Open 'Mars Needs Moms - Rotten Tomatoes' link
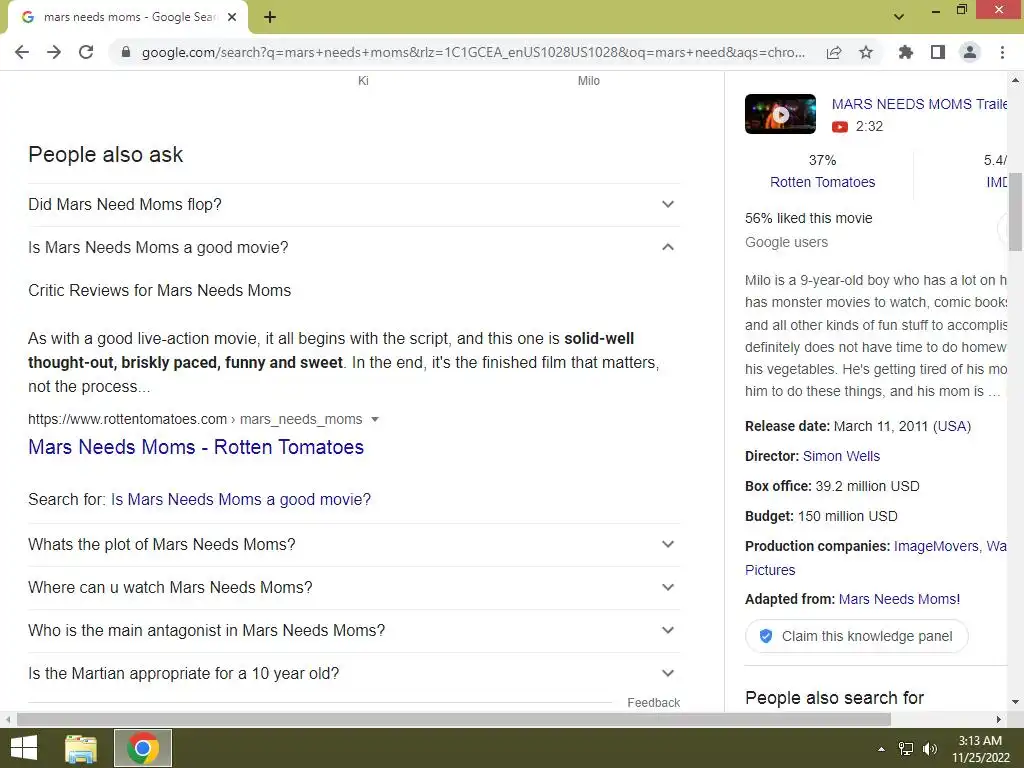 196,447
